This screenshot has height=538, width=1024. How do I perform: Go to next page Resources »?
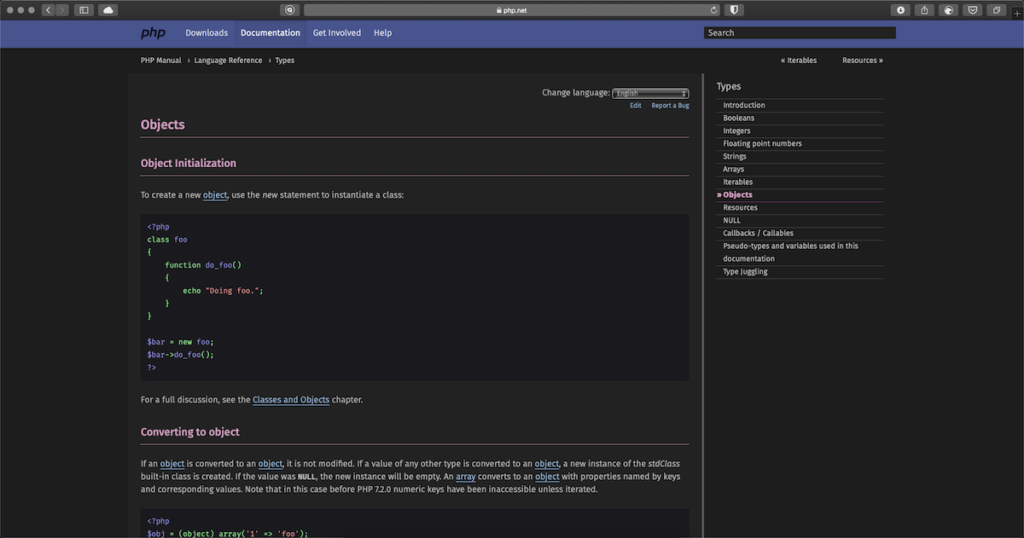point(862,60)
